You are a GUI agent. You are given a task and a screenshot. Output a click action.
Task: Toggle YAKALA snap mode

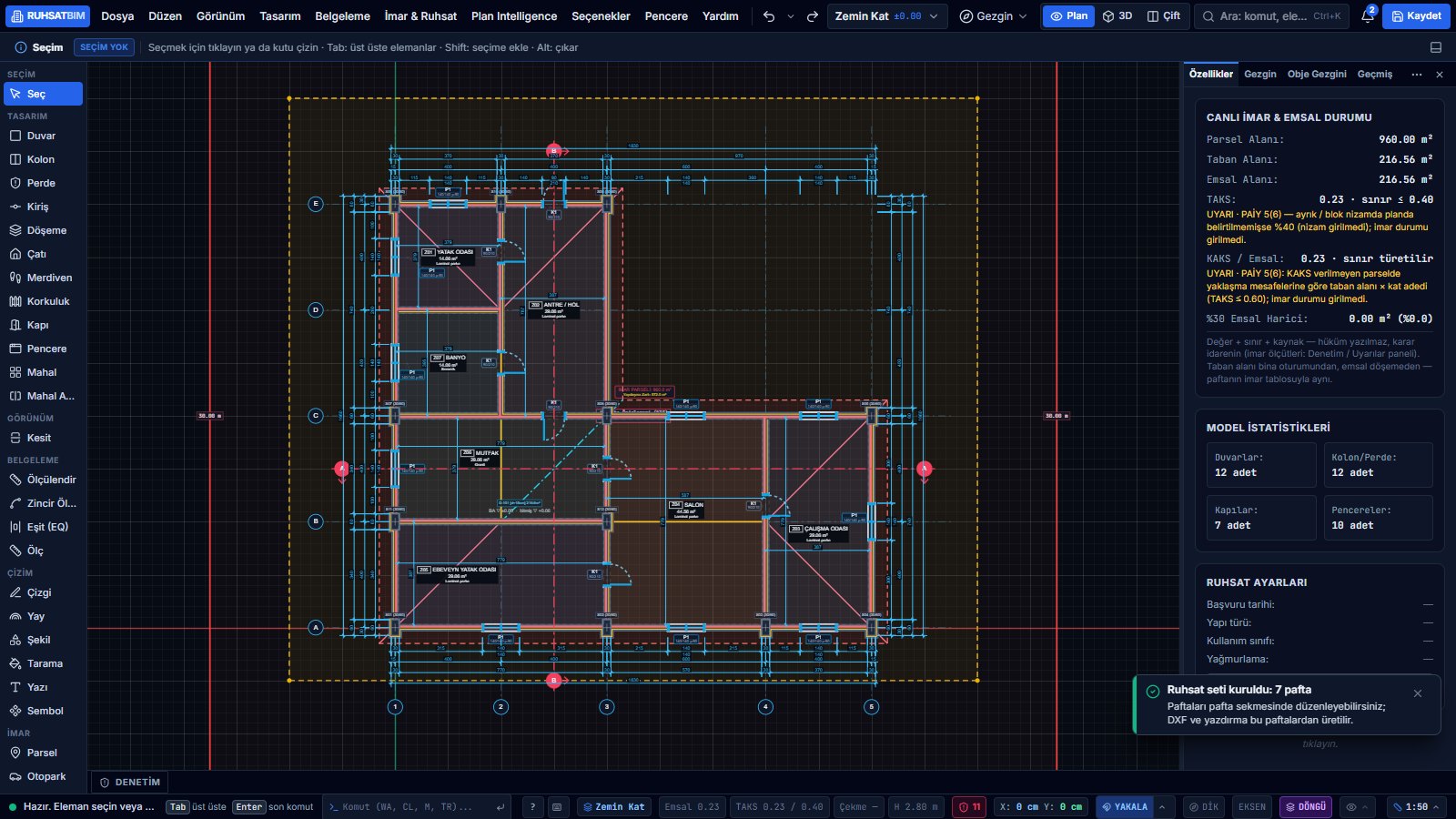[1124, 807]
